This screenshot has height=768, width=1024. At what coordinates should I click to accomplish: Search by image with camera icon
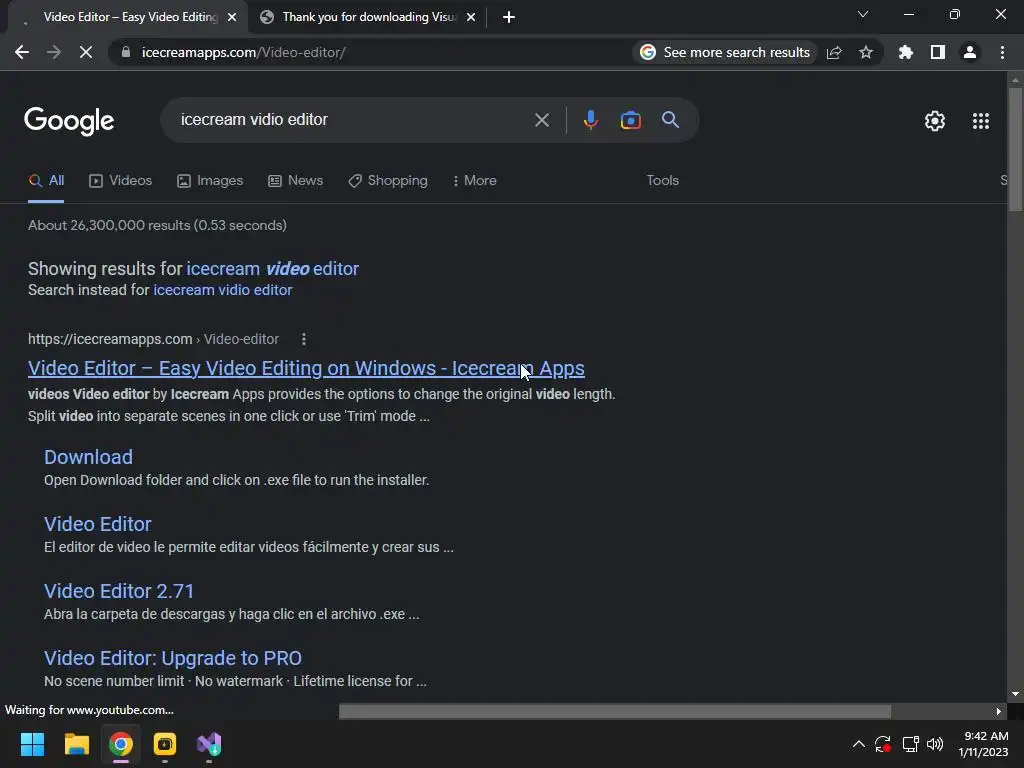coord(631,120)
